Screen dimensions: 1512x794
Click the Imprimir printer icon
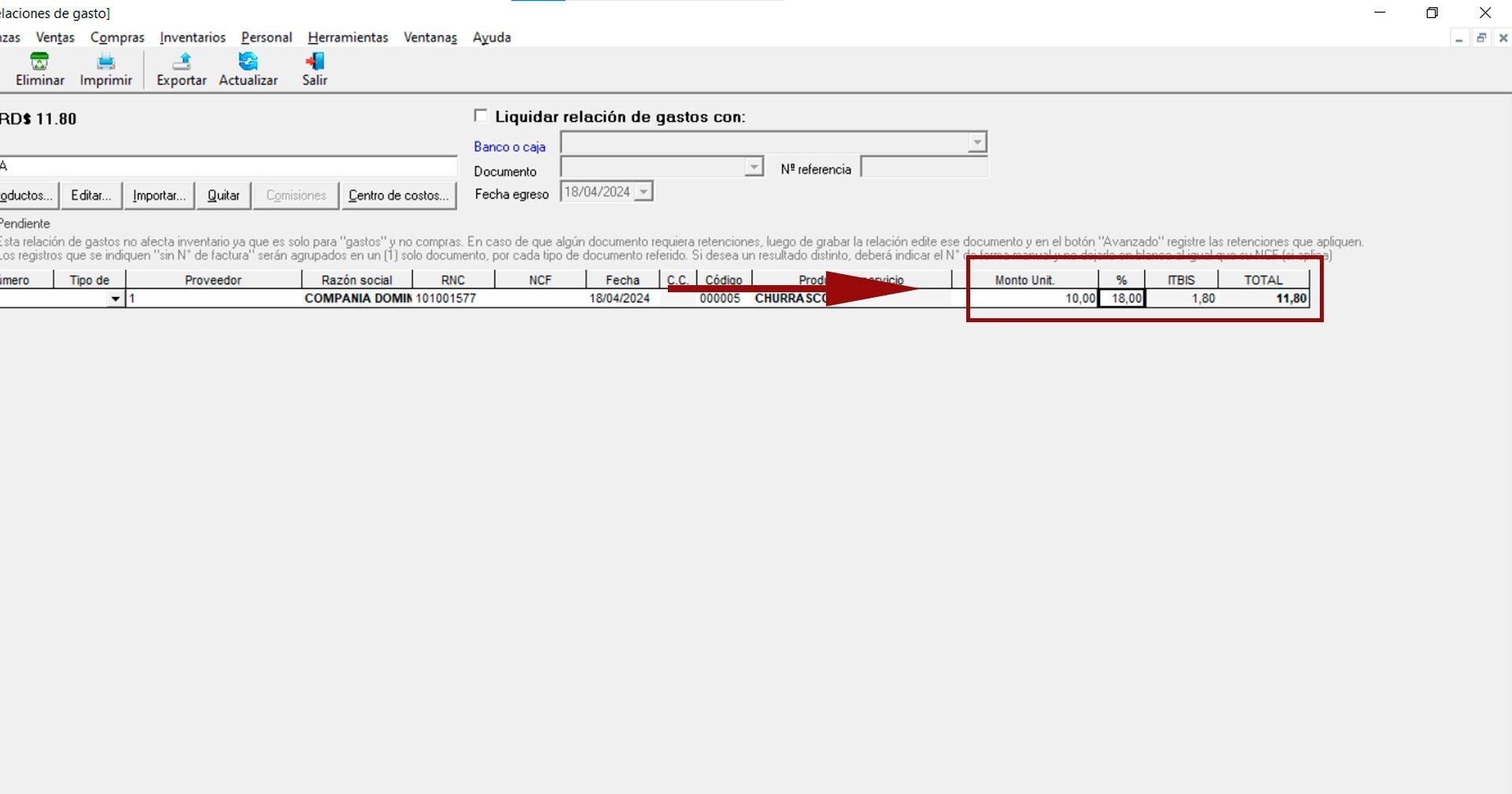pos(106,61)
